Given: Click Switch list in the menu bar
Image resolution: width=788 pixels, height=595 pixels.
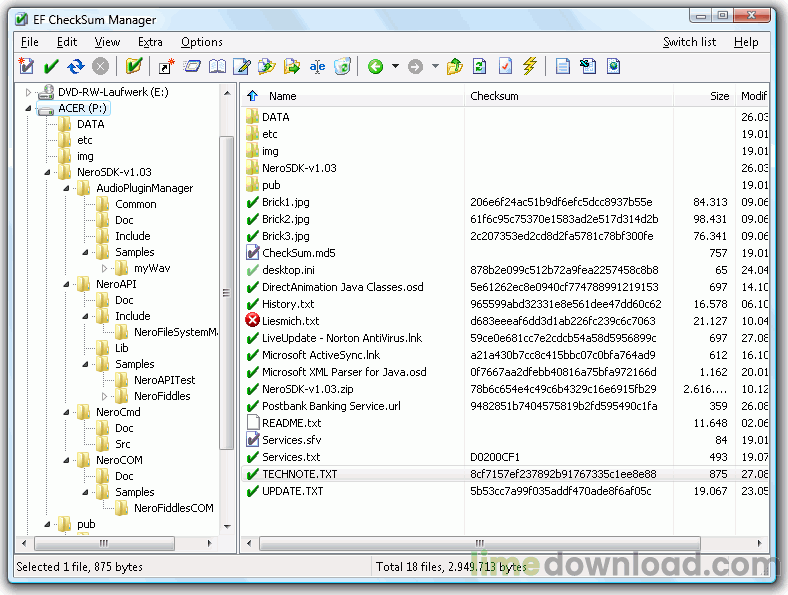Looking at the screenshot, I should tap(689, 42).
